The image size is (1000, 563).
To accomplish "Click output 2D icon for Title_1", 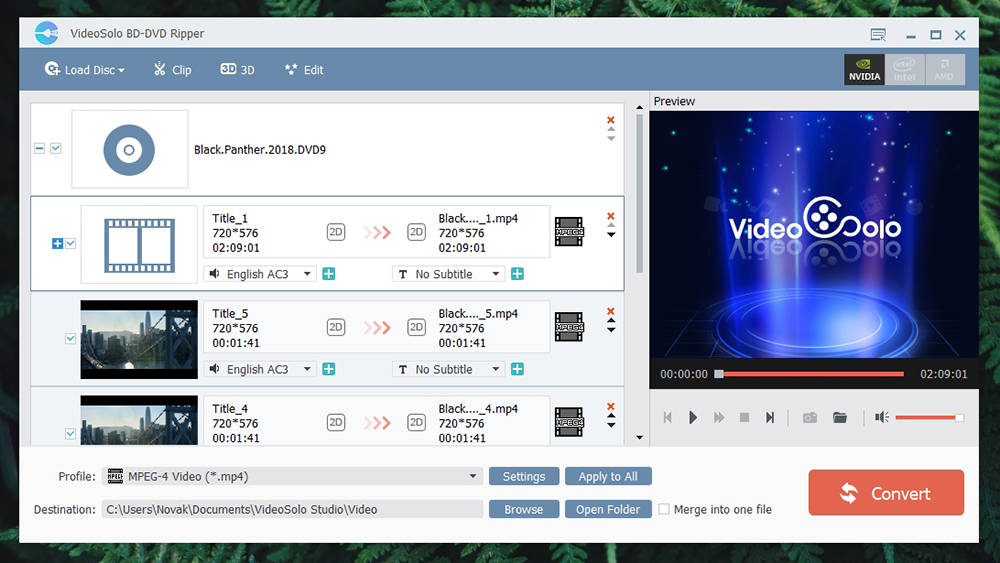I will [416, 232].
